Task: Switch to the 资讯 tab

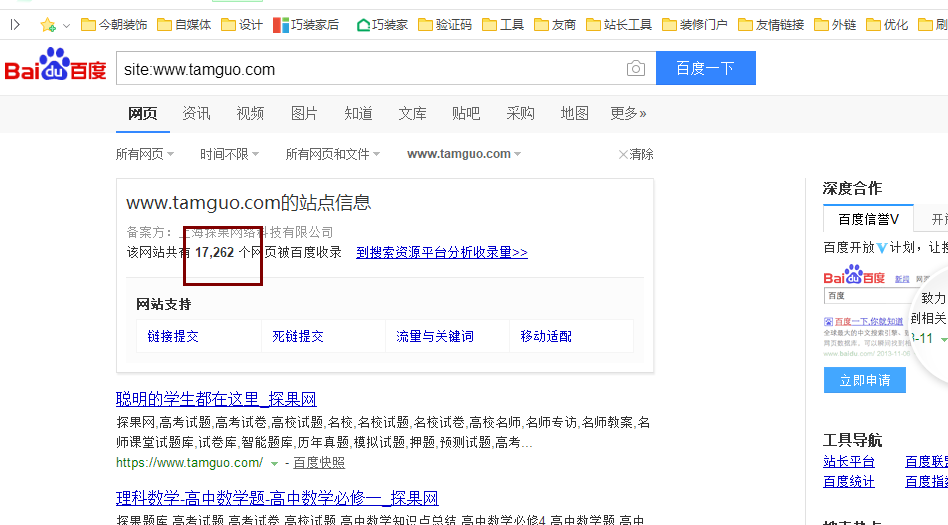Action: (x=196, y=113)
